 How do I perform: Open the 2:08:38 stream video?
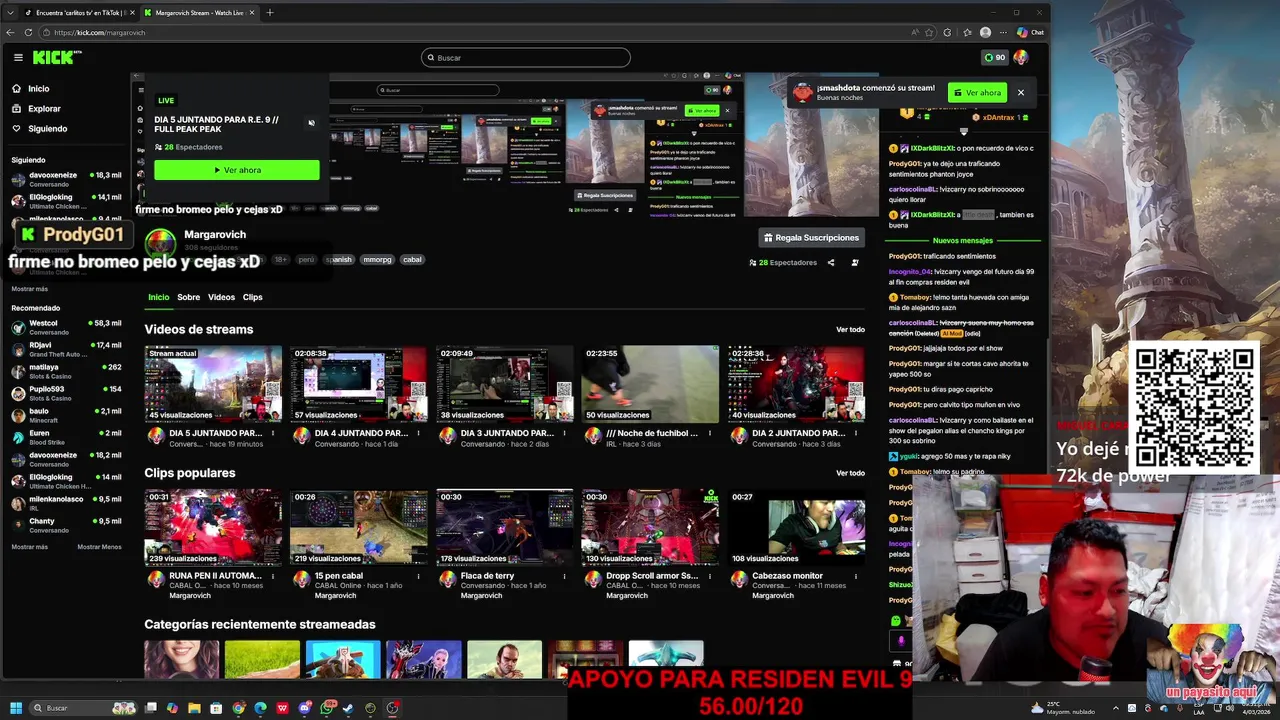tap(359, 384)
